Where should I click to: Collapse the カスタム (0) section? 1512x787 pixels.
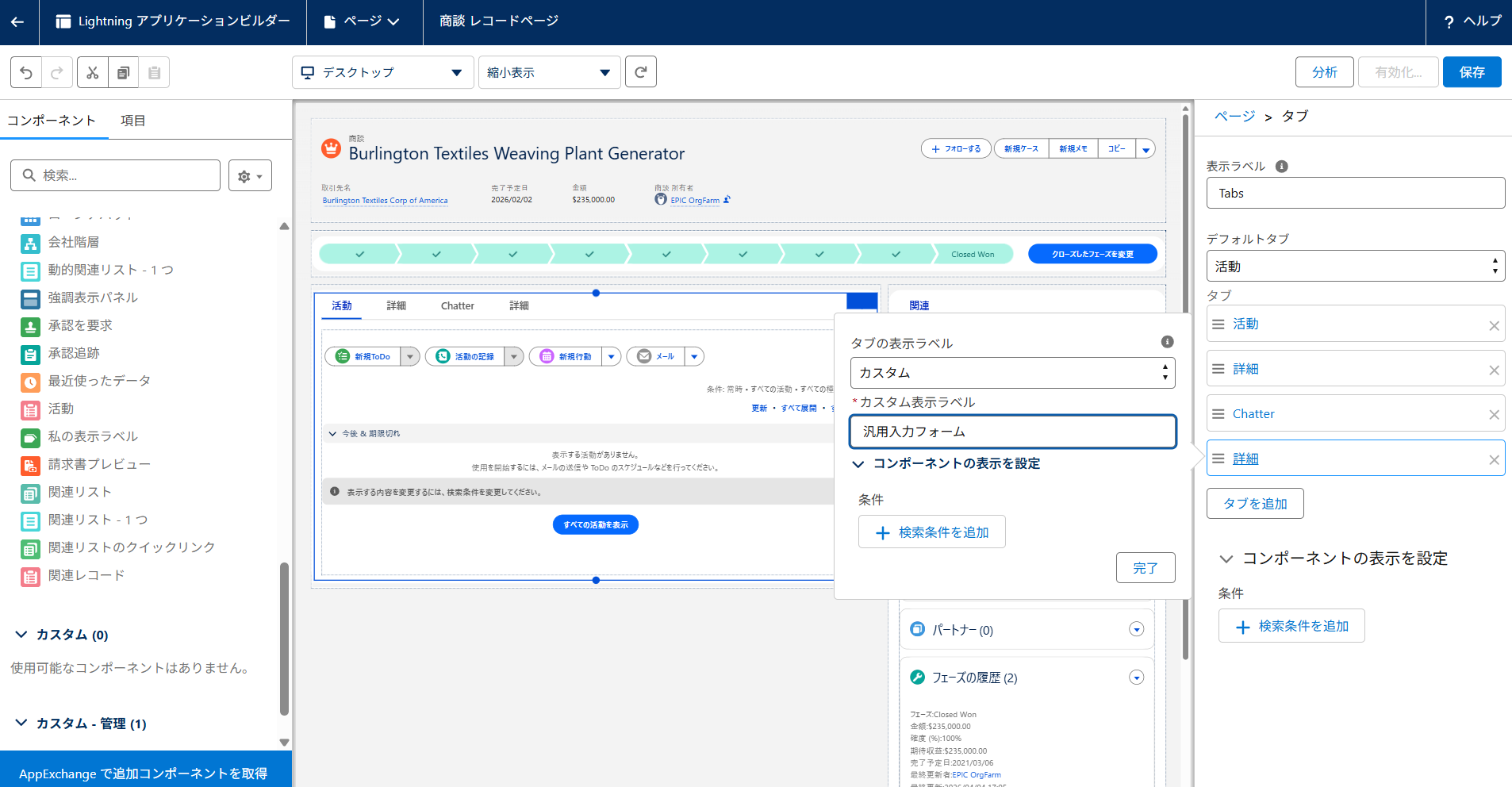tap(21, 635)
